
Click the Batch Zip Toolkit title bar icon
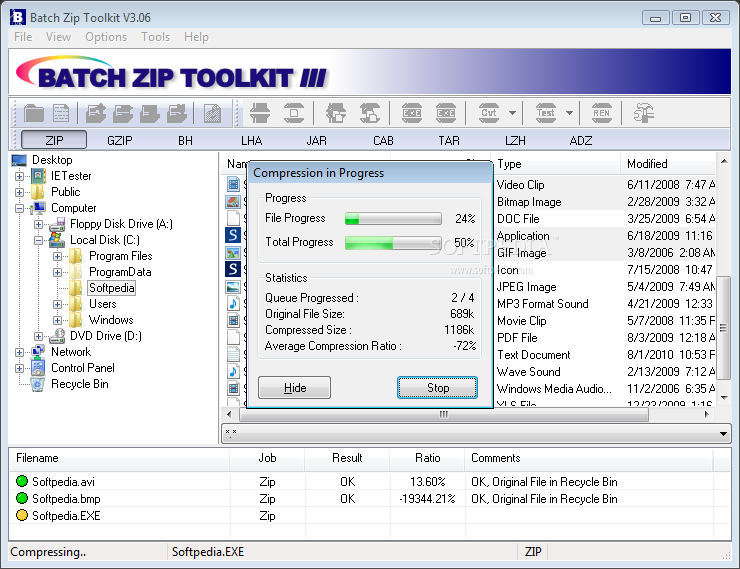point(17,17)
